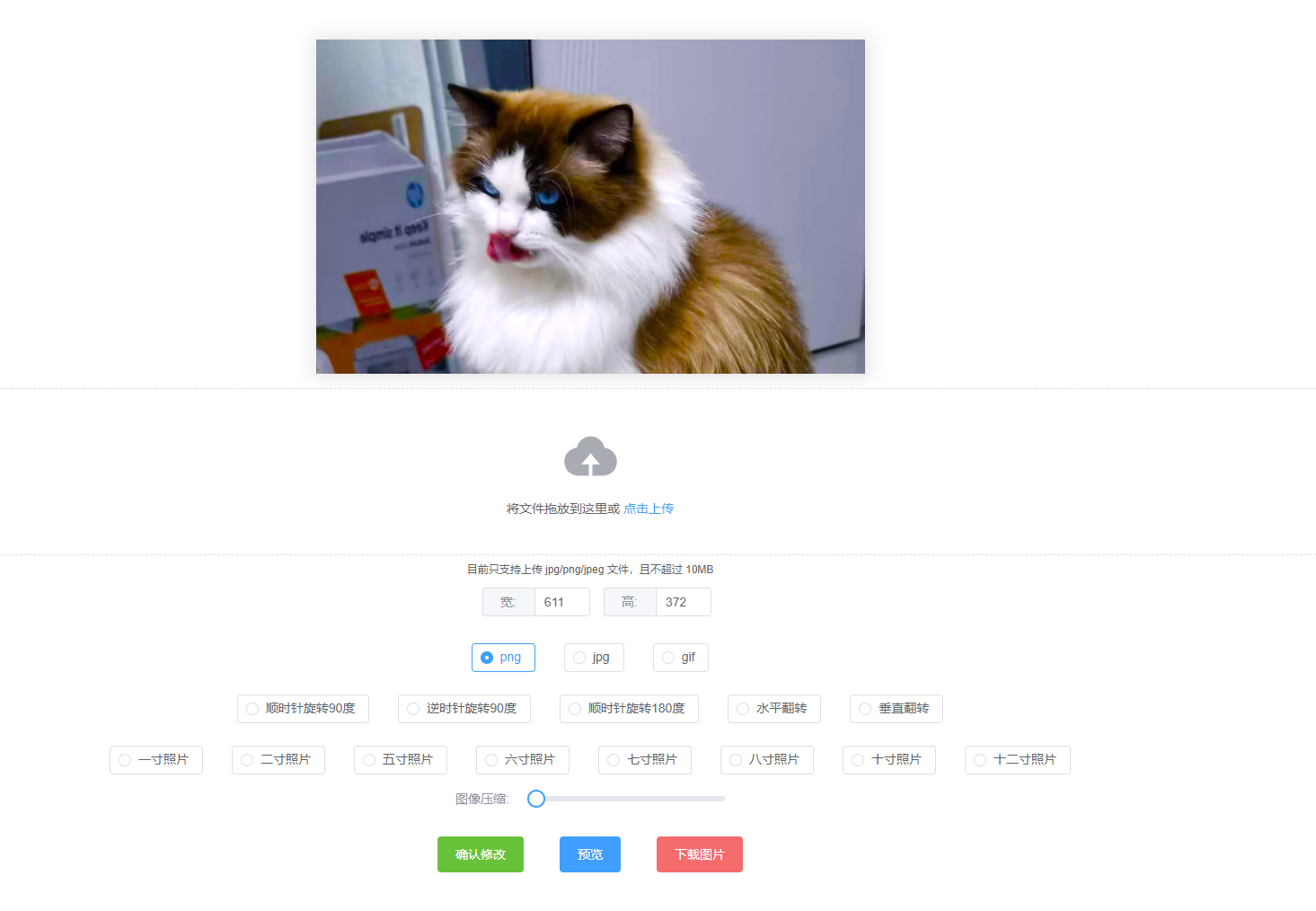Edit the width (宽) input field
The height and width of the screenshot is (911, 1316).
[561, 602]
